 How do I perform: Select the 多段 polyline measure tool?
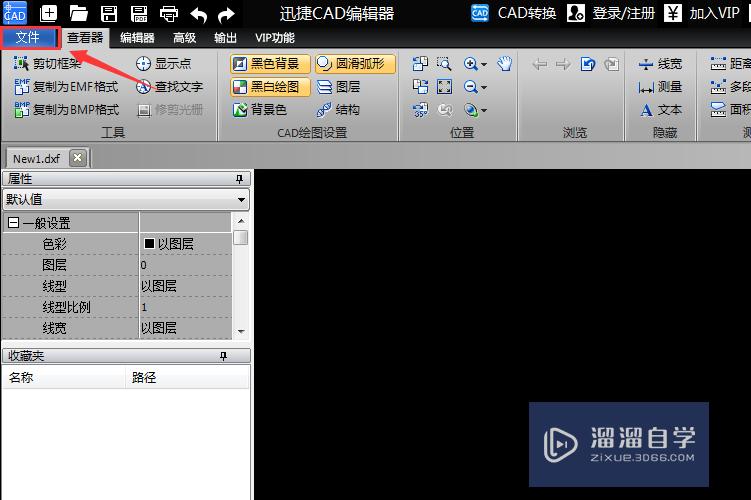pos(730,87)
